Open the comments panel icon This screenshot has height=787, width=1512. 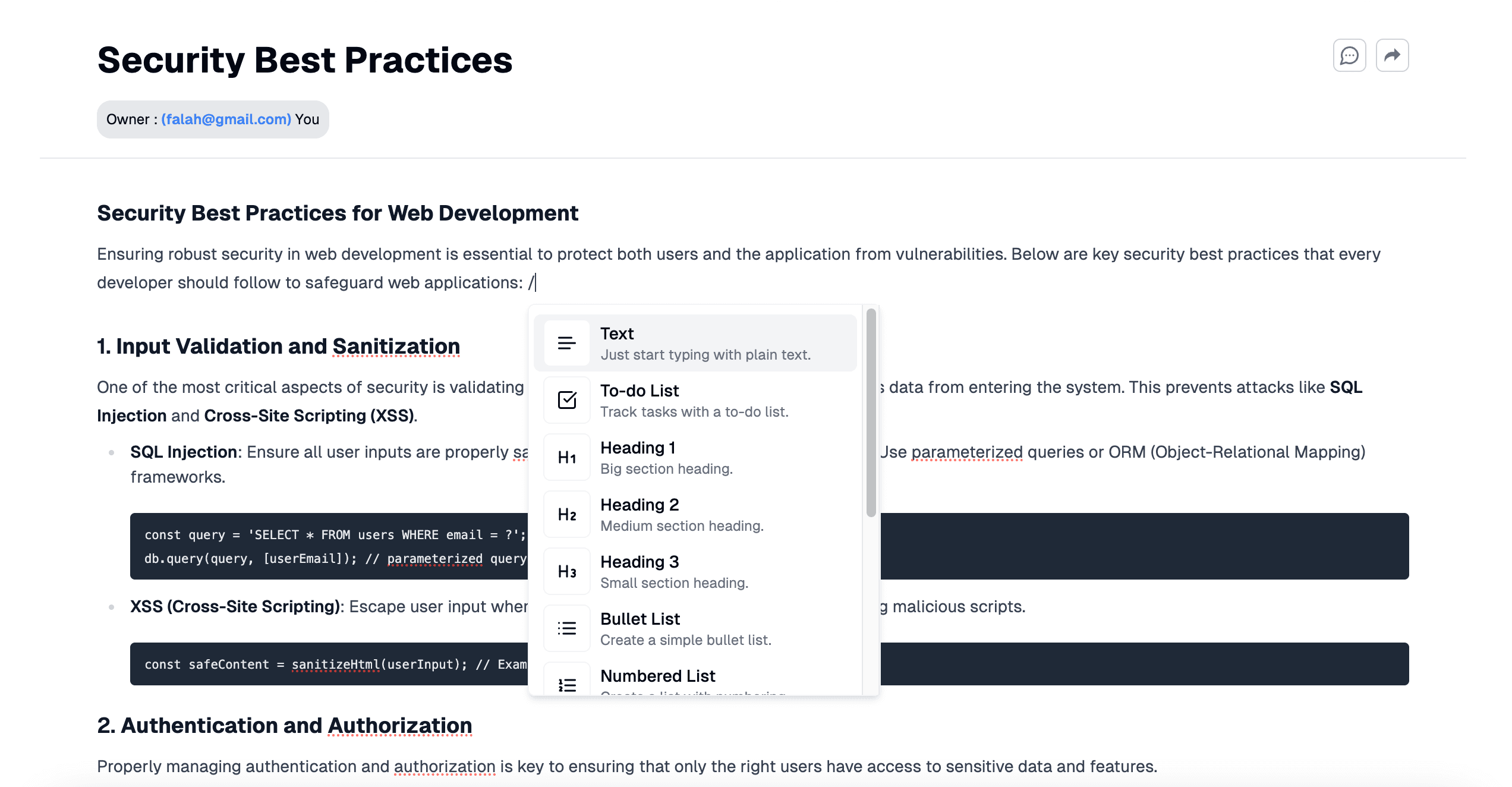tap(1349, 56)
